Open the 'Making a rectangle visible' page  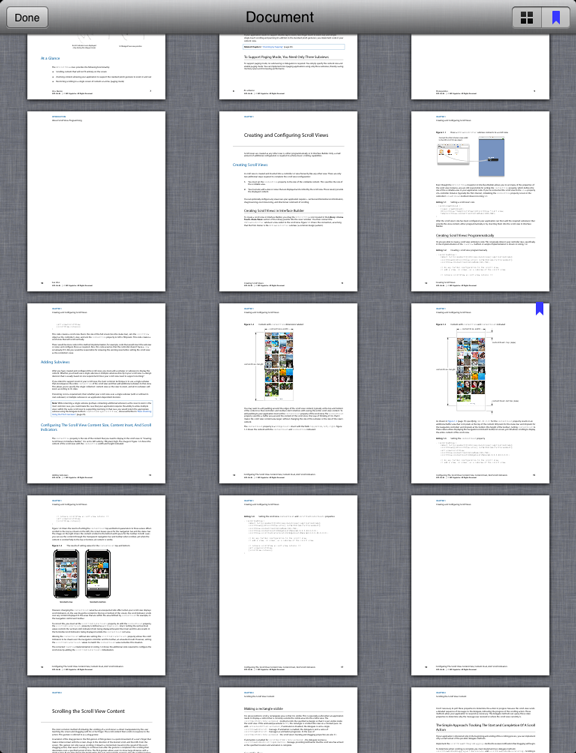(288, 720)
